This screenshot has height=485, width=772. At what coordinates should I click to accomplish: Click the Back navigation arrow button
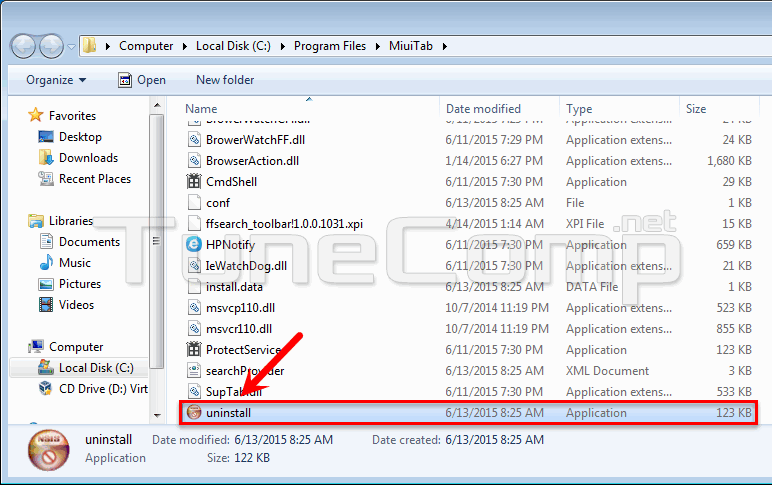point(23,46)
